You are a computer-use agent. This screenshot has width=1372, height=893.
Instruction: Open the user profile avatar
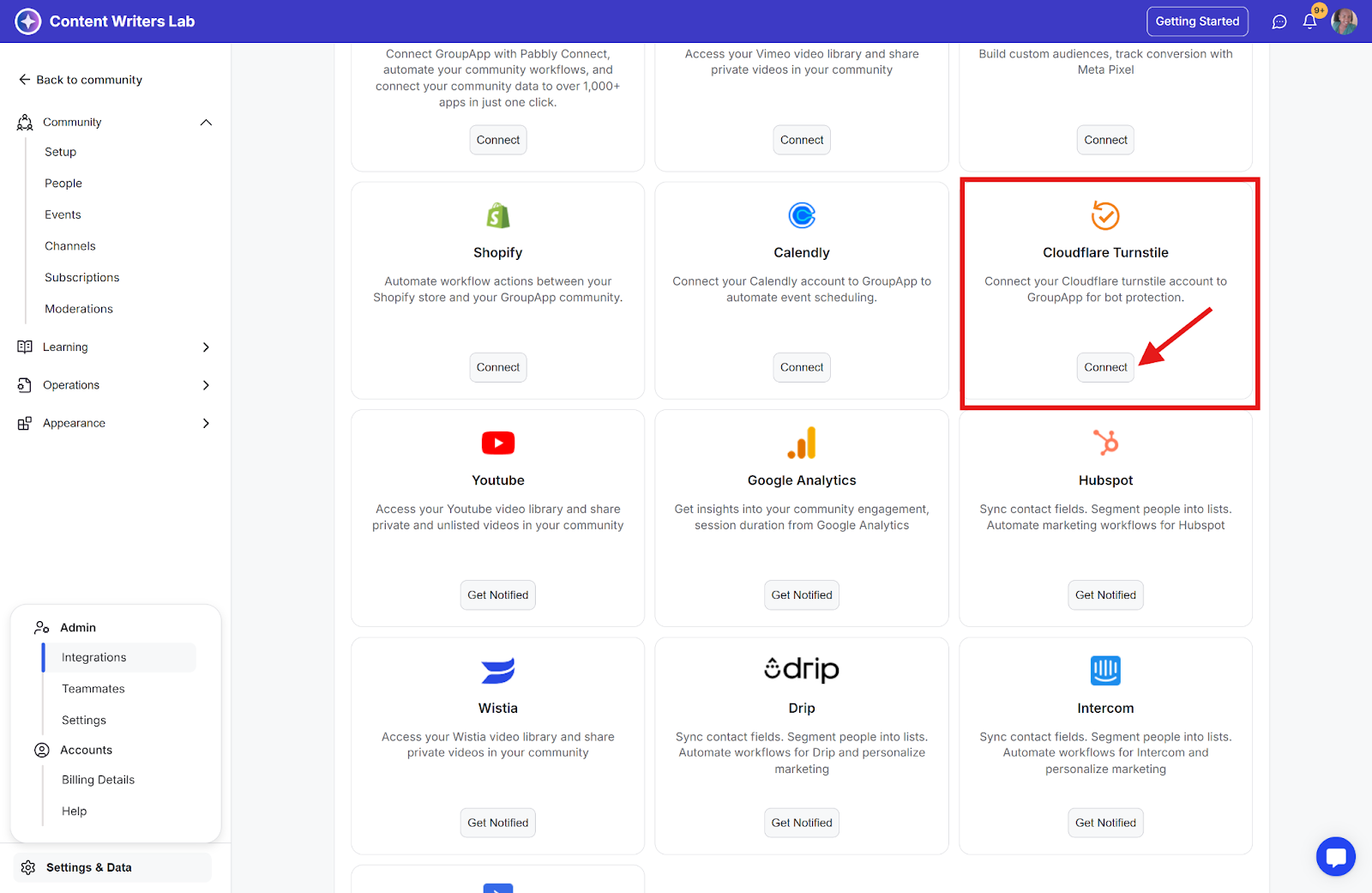pos(1345,21)
